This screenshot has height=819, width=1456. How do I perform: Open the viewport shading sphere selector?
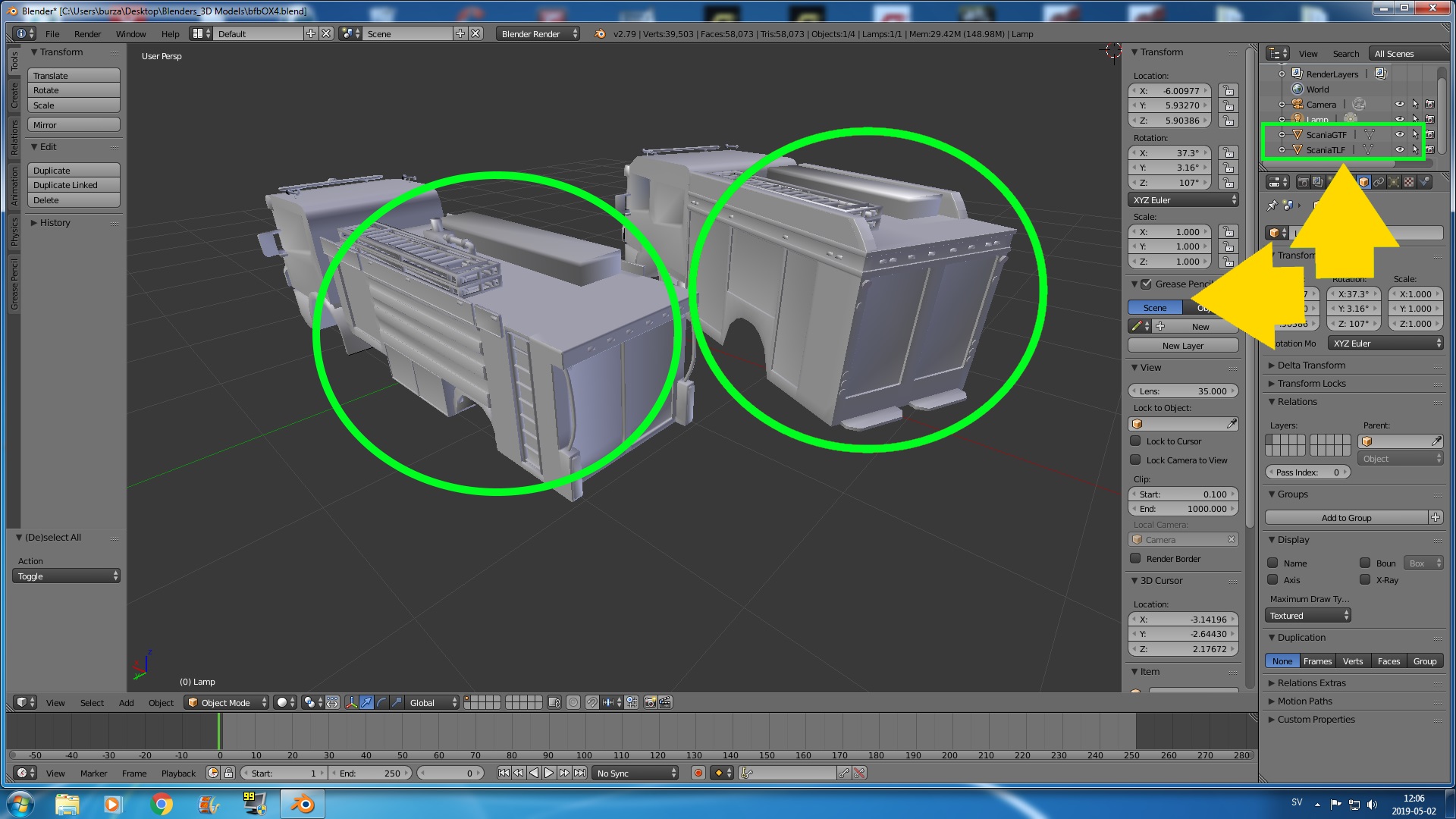(x=285, y=703)
